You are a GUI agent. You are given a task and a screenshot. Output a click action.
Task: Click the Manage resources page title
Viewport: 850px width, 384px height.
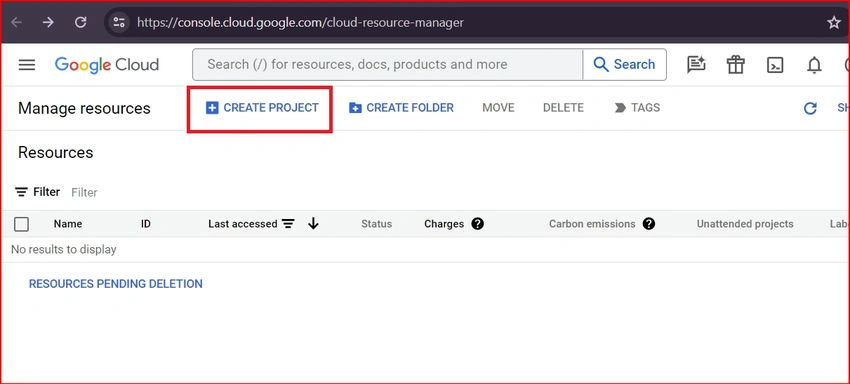84,108
